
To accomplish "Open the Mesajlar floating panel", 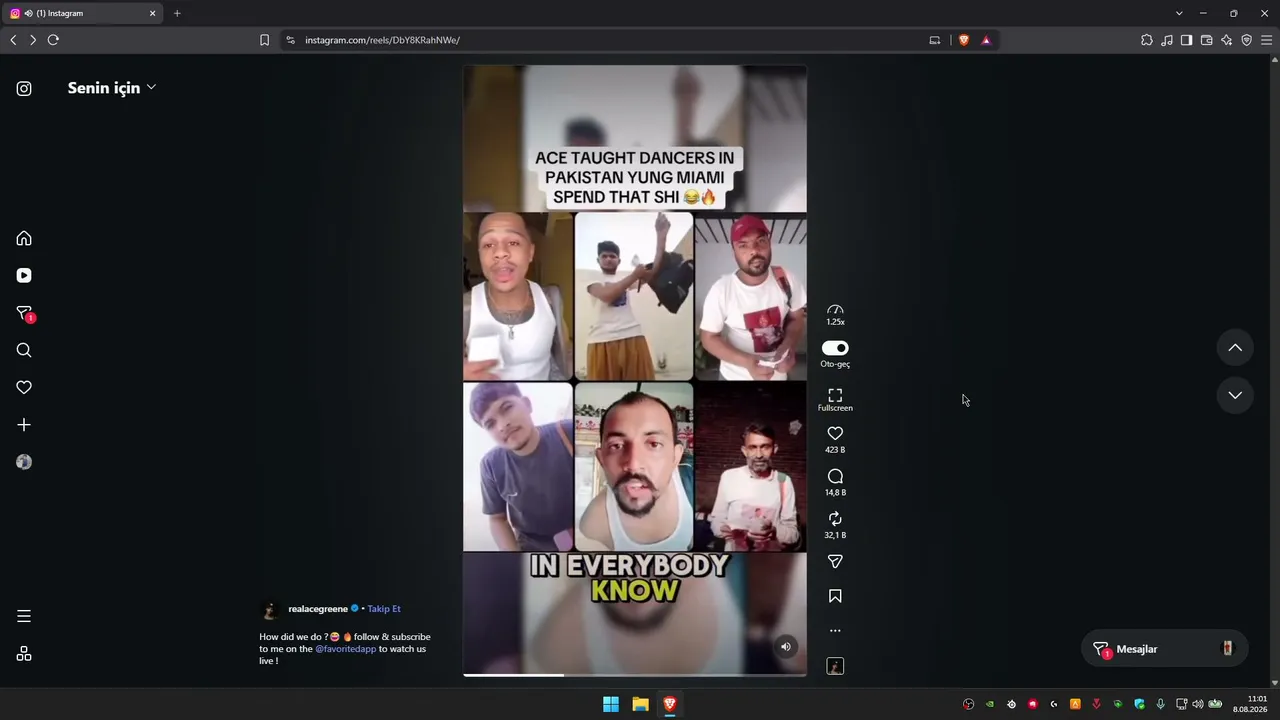I will click(1165, 649).
